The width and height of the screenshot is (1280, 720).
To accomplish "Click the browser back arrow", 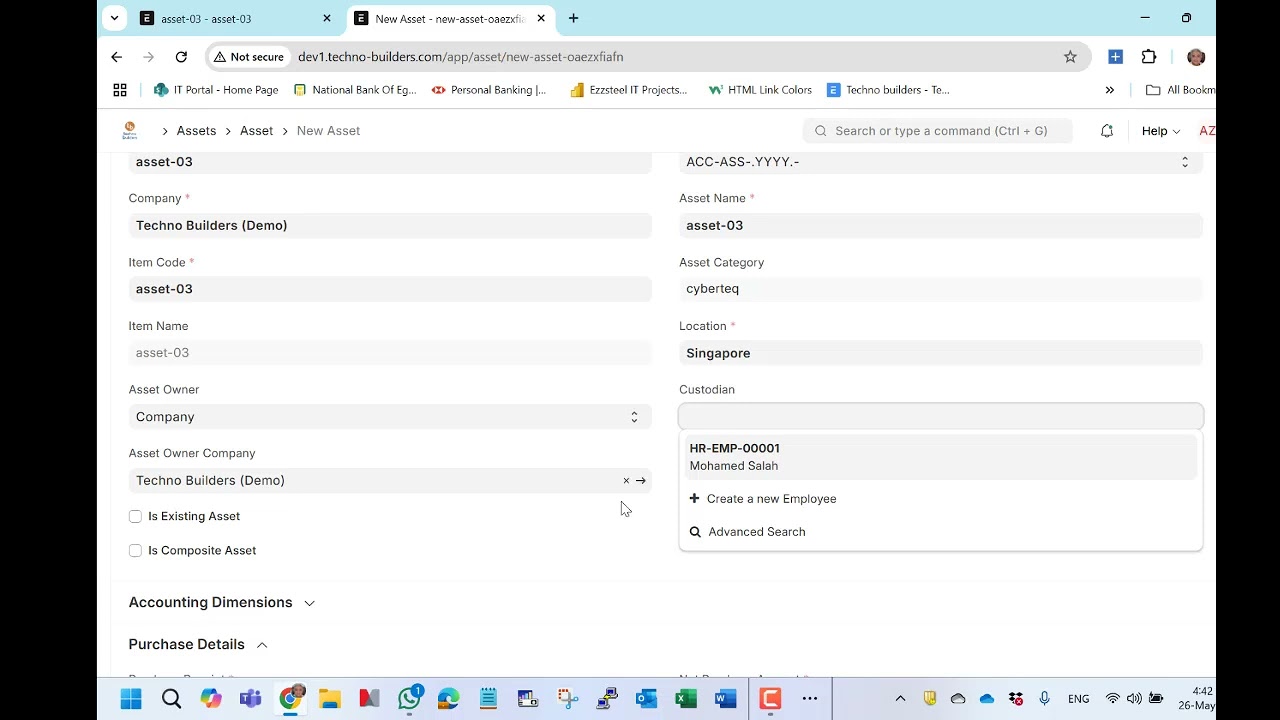I will (117, 57).
